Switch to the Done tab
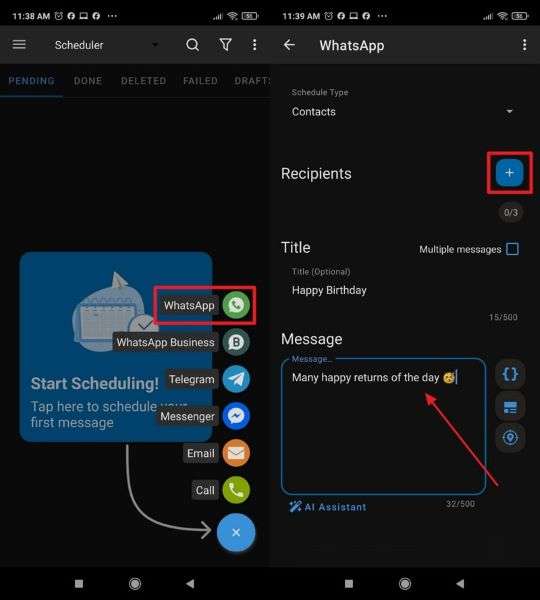The image size is (540, 600). pos(88,81)
